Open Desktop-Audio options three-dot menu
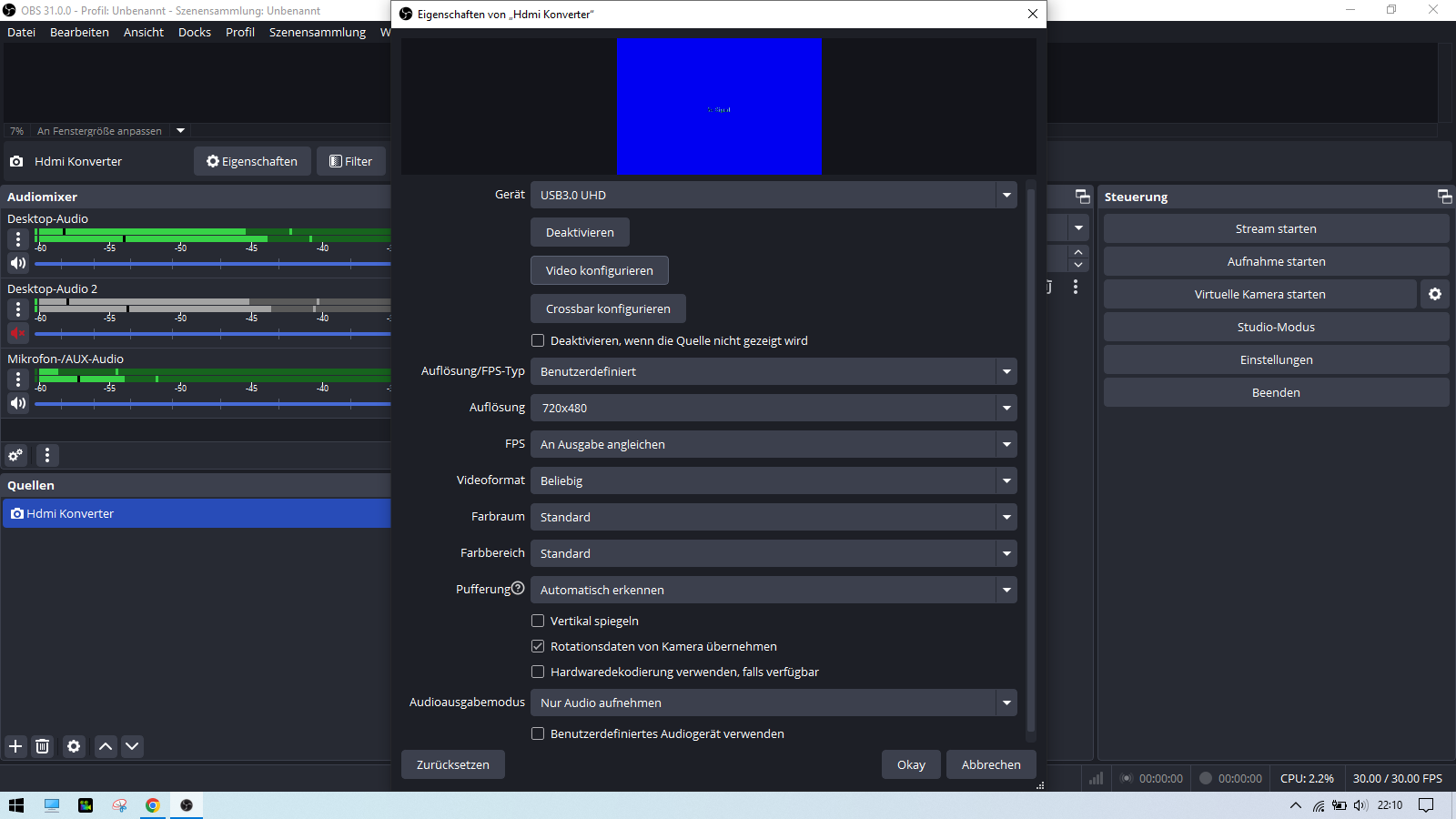This screenshot has width=1456, height=819. (x=18, y=239)
